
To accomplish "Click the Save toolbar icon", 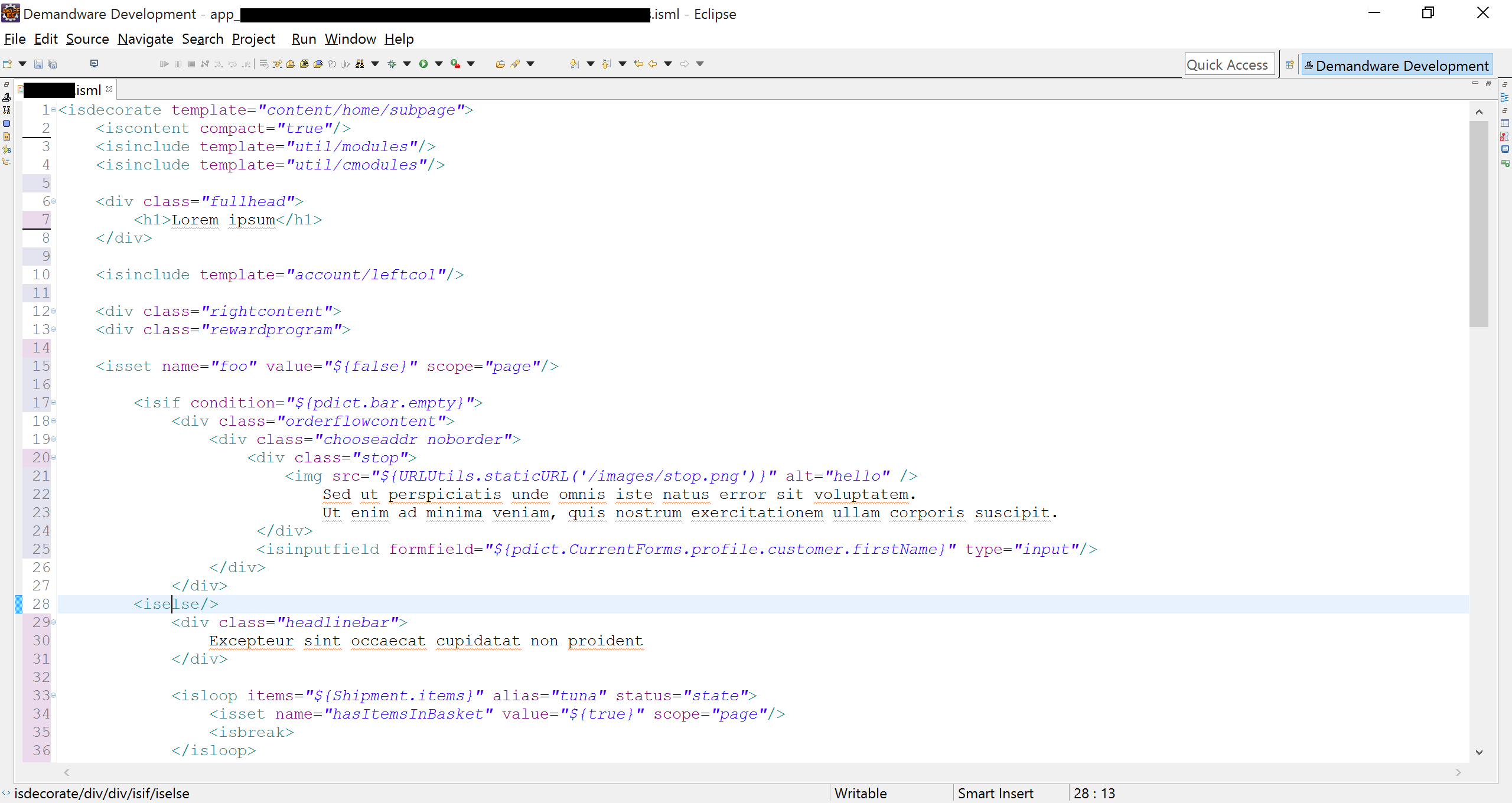I will click(38, 64).
